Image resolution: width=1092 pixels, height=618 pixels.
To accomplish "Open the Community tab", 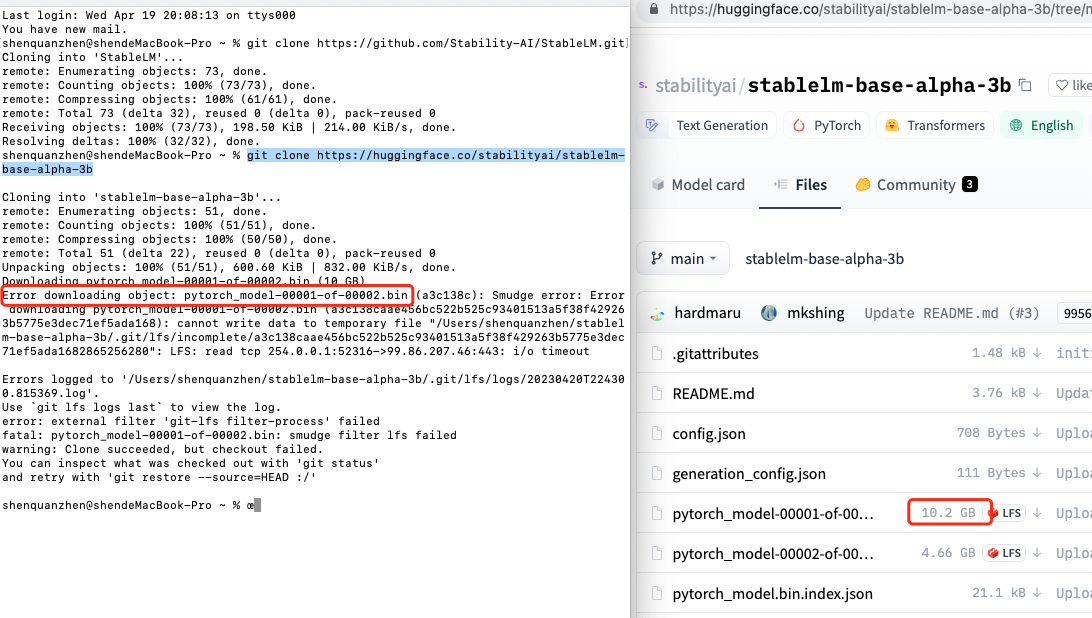I will pos(916,185).
